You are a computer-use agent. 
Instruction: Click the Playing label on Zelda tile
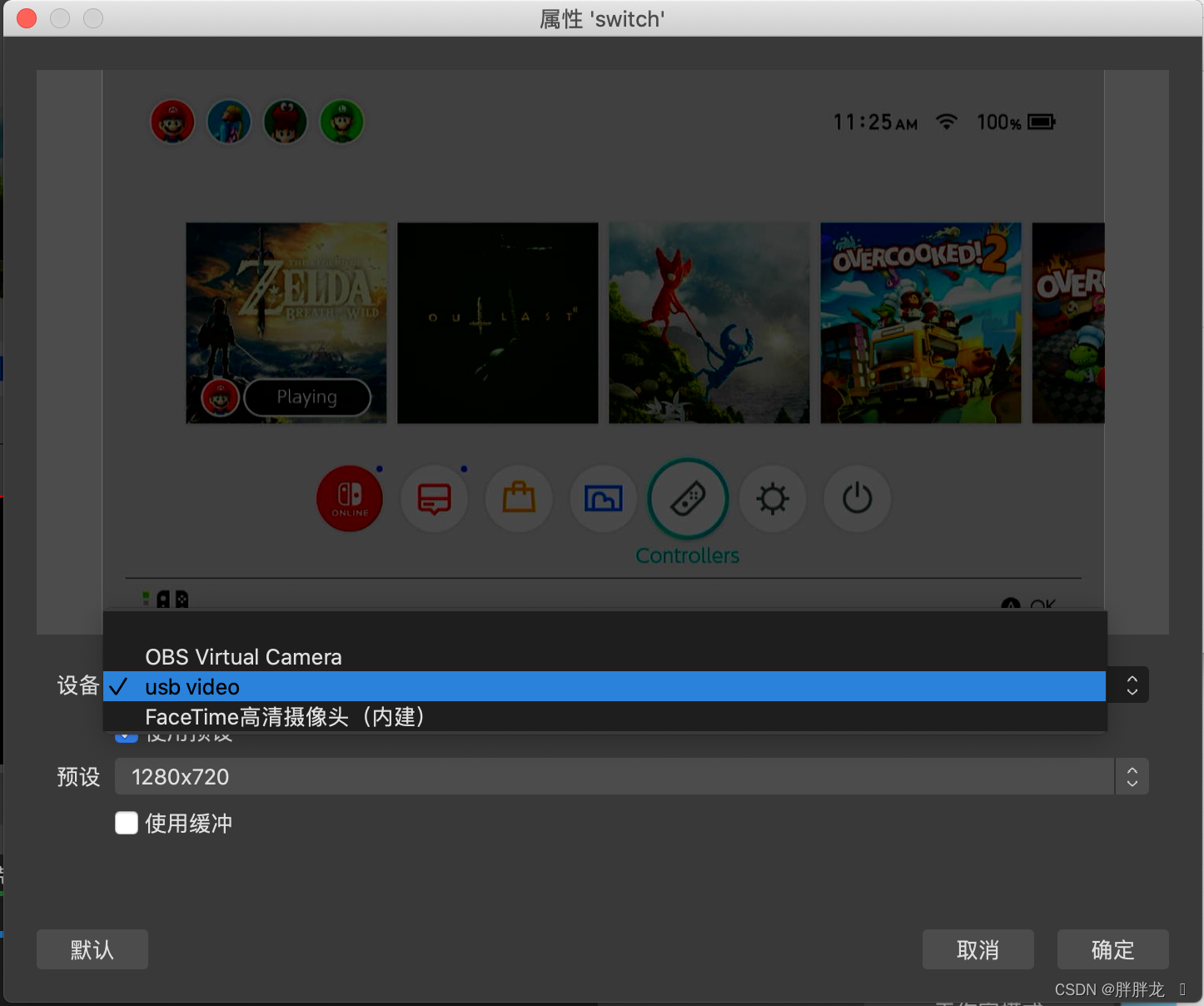pos(307,397)
